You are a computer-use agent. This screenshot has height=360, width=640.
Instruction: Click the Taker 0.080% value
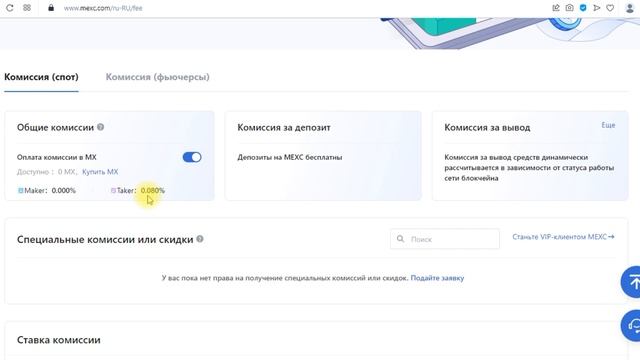[x=153, y=190]
